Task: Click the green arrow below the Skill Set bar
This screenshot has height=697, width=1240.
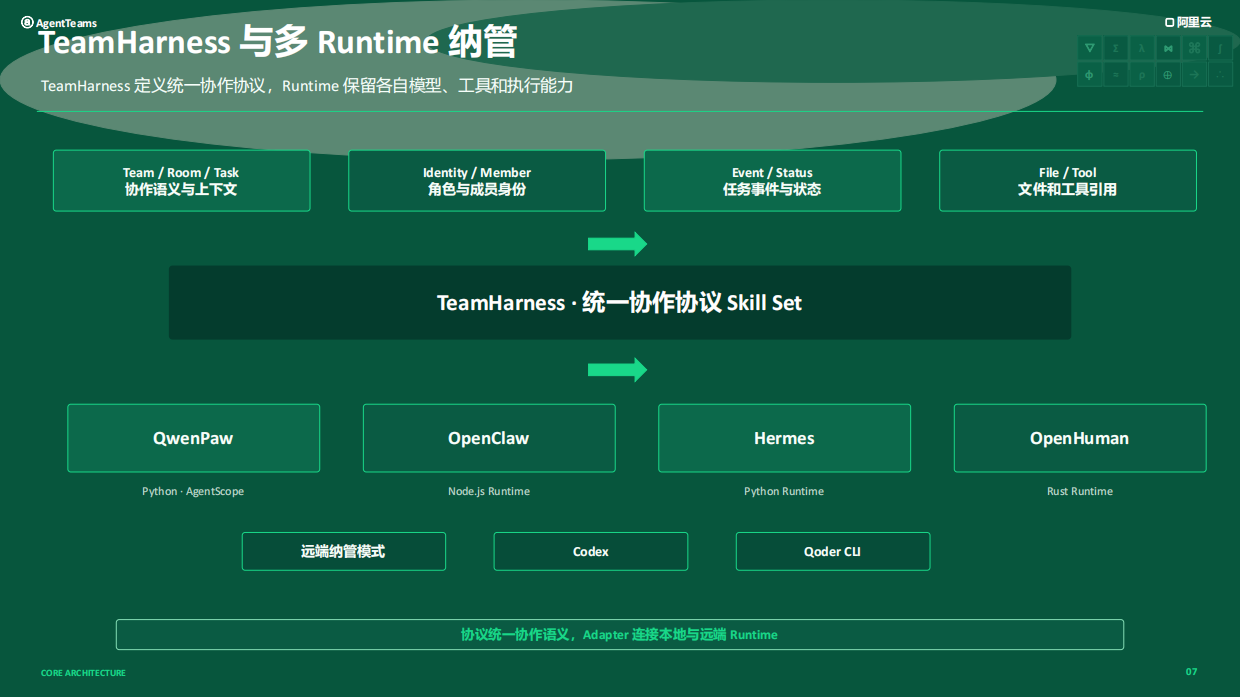Action: click(x=618, y=370)
